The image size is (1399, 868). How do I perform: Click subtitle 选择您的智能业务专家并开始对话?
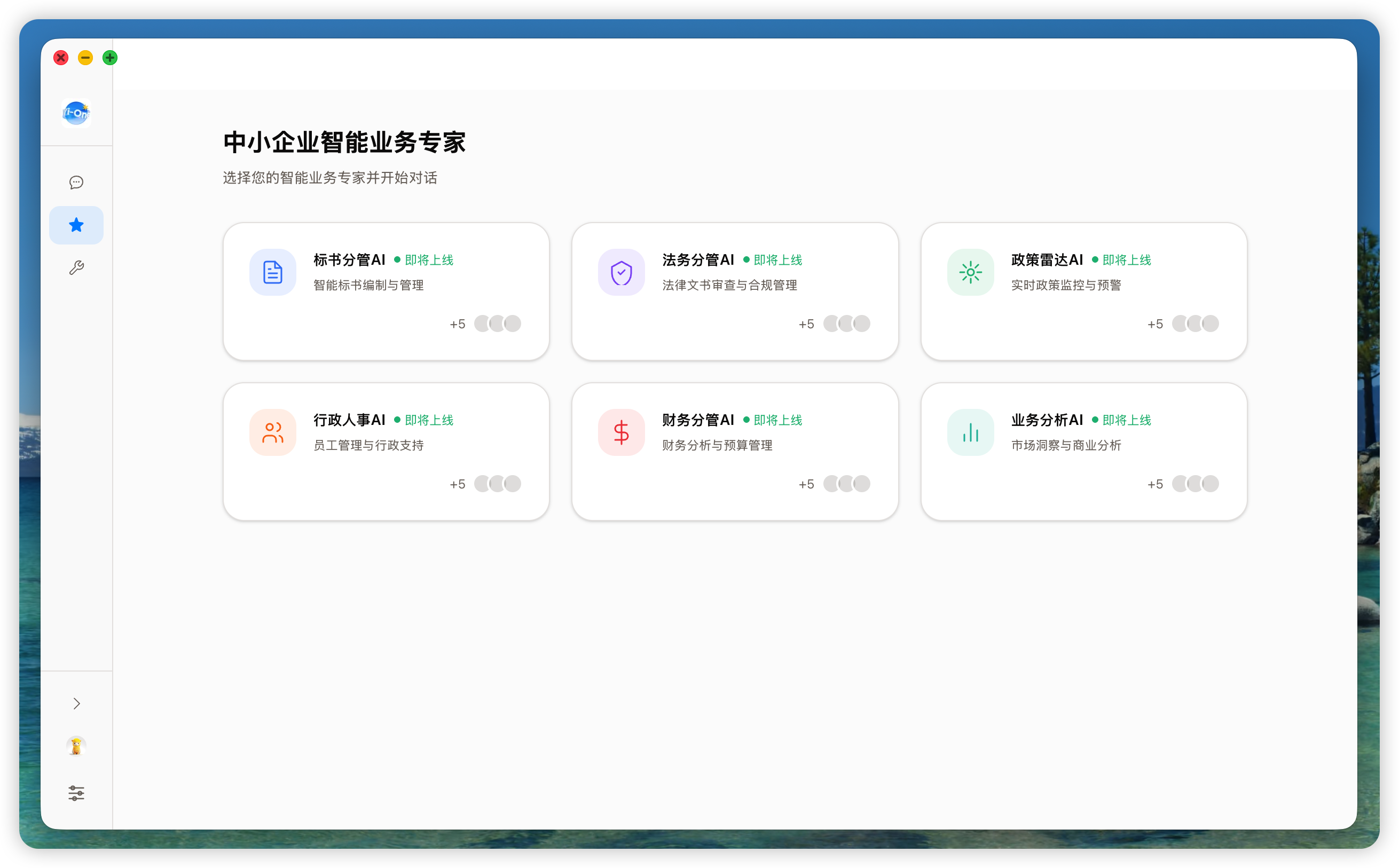tap(330, 178)
